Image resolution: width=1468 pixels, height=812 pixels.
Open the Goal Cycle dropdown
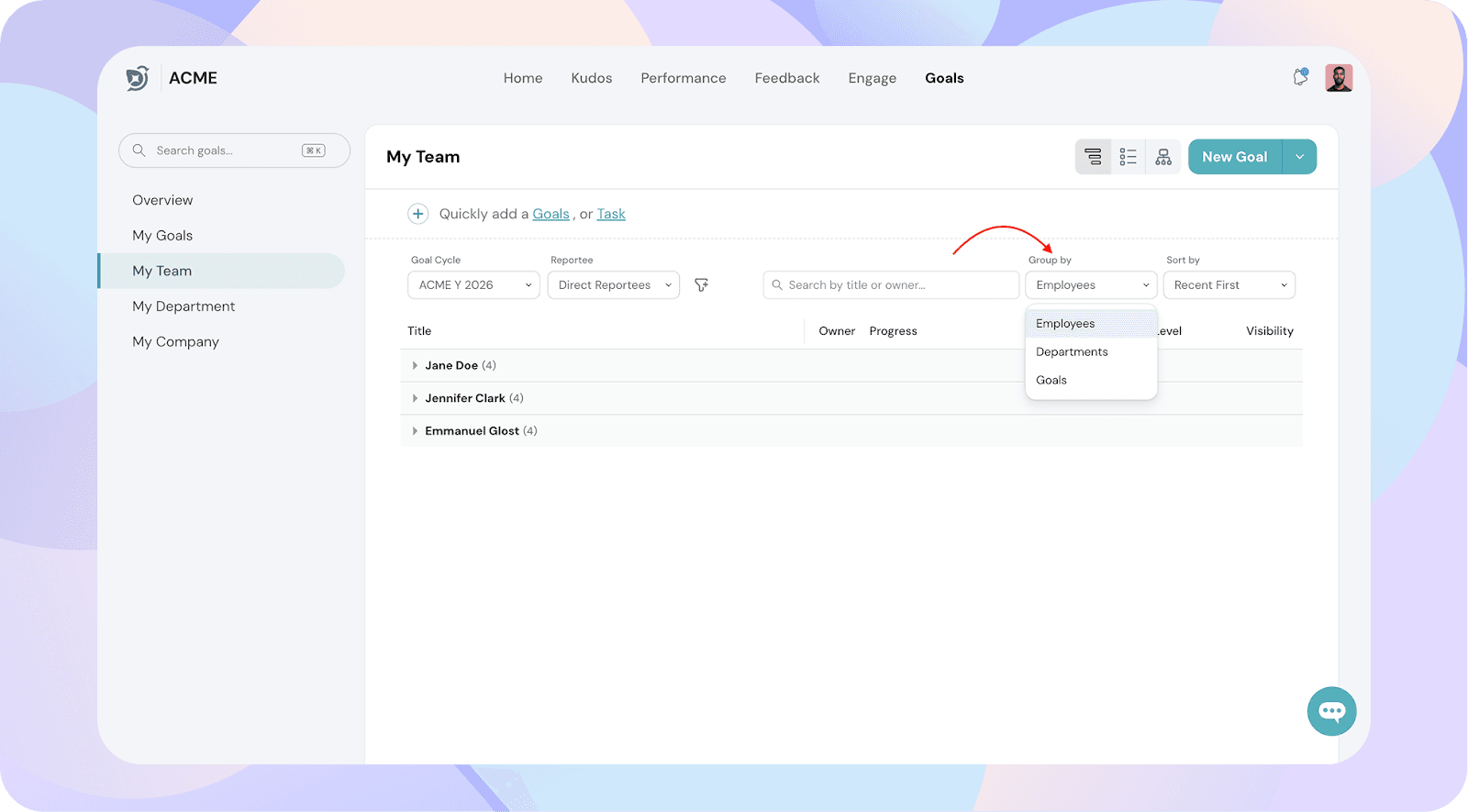click(x=473, y=285)
